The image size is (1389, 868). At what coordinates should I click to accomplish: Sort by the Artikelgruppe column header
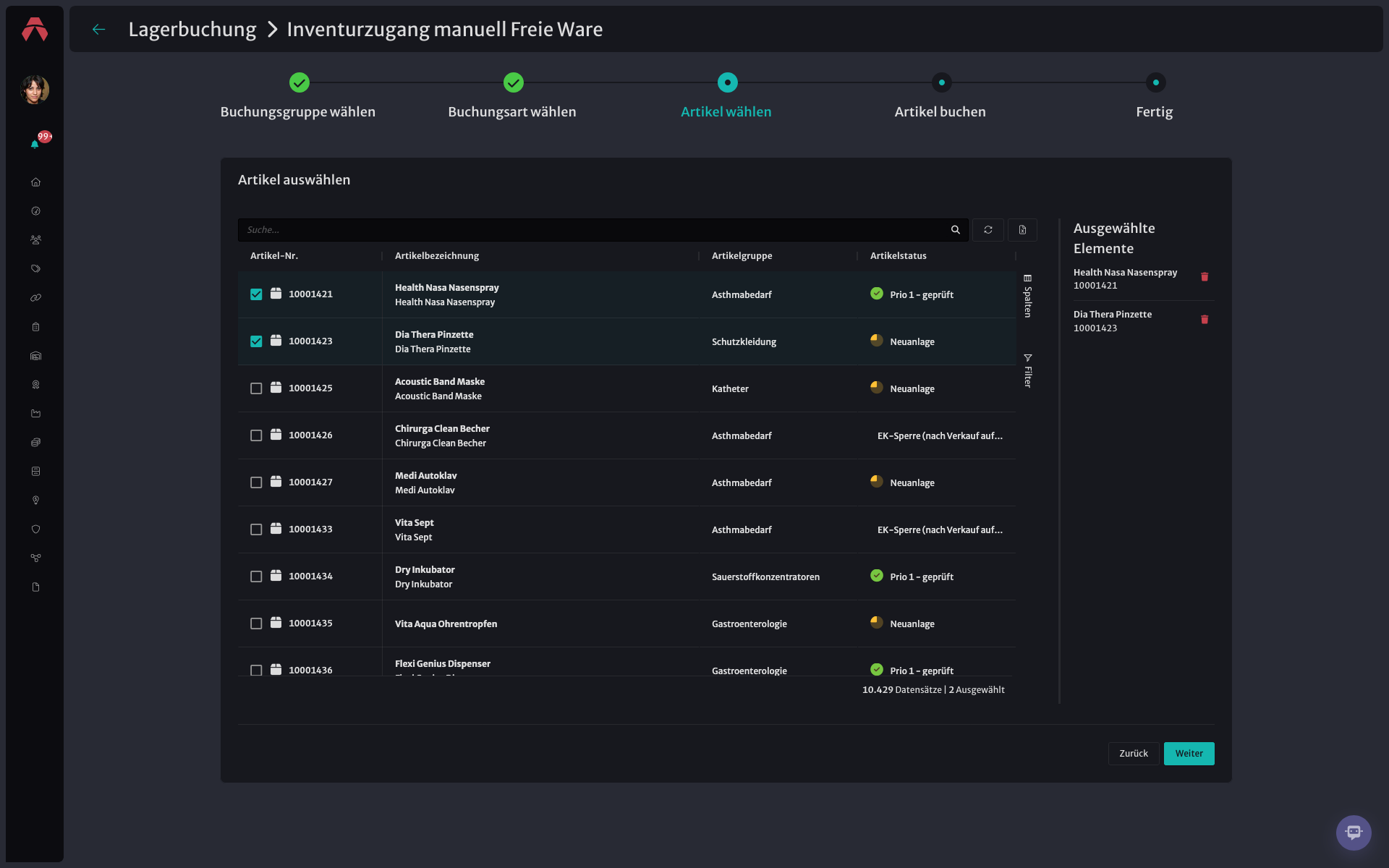[742, 256]
